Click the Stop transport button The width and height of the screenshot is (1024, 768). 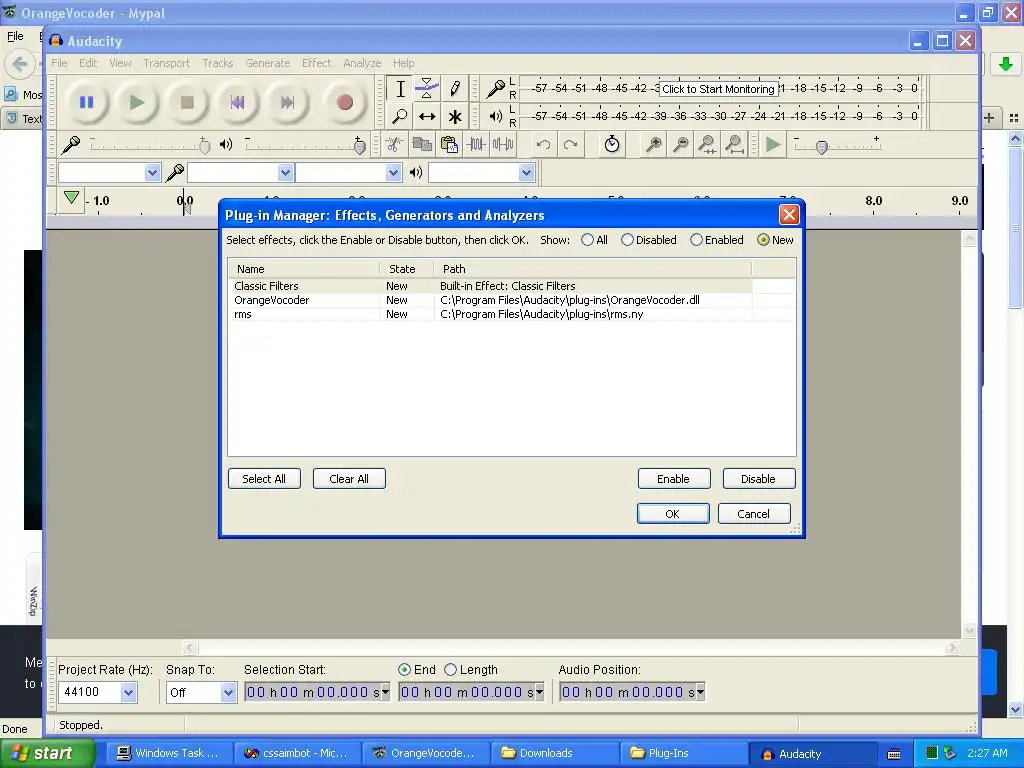coord(187,103)
